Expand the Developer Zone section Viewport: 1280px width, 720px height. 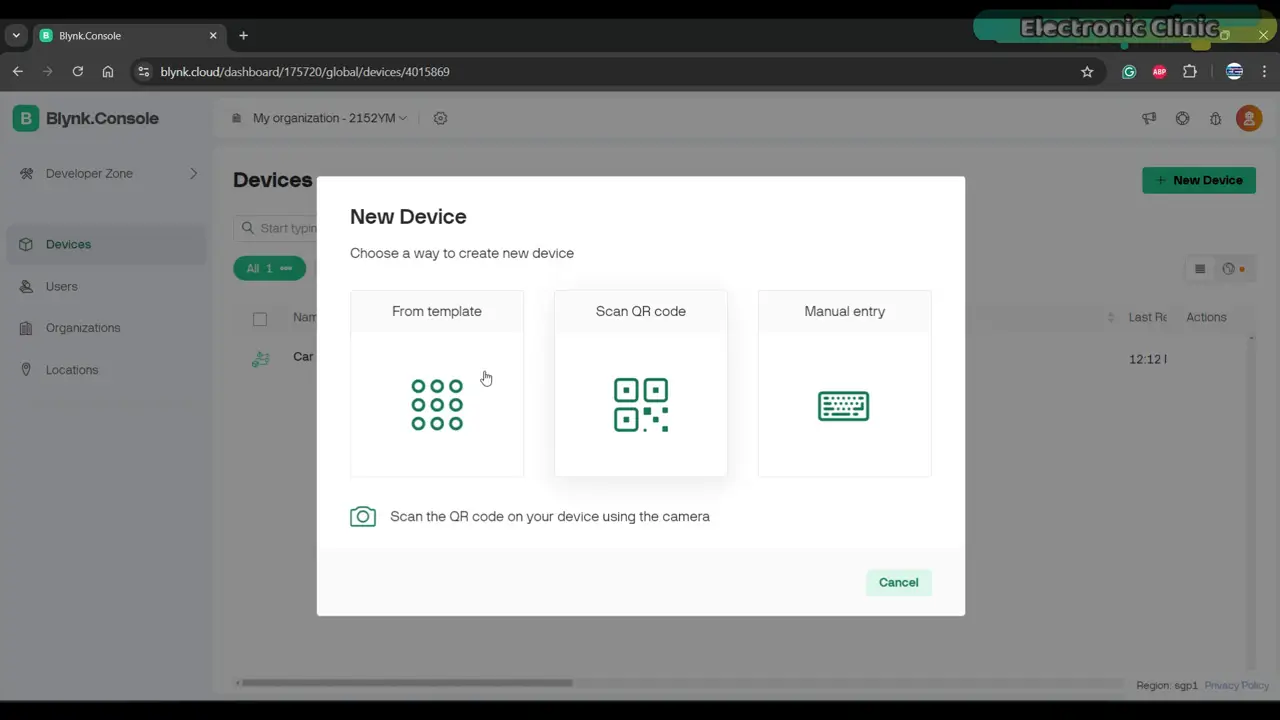click(194, 173)
